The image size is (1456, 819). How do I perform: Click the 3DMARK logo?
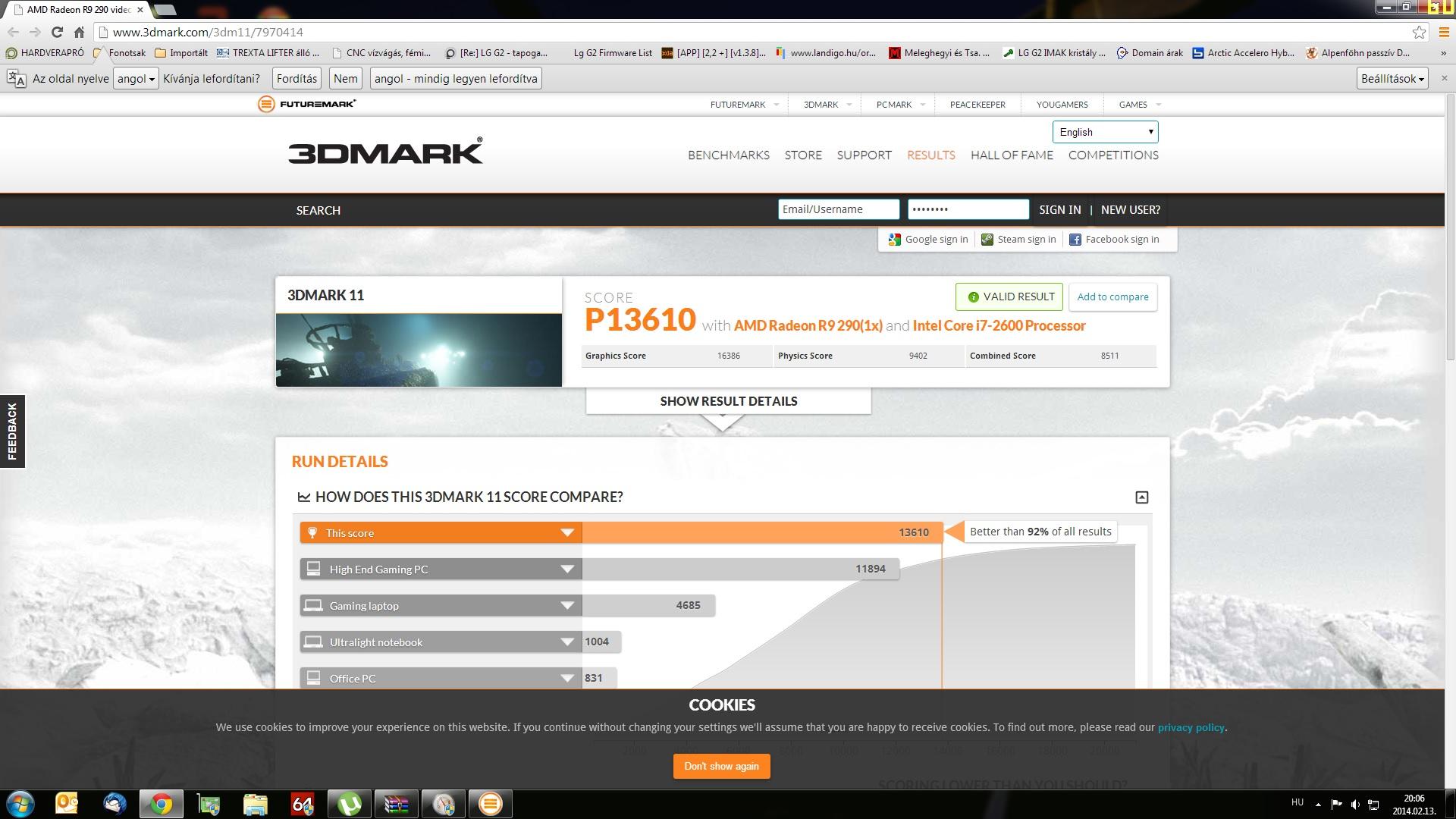[x=385, y=151]
